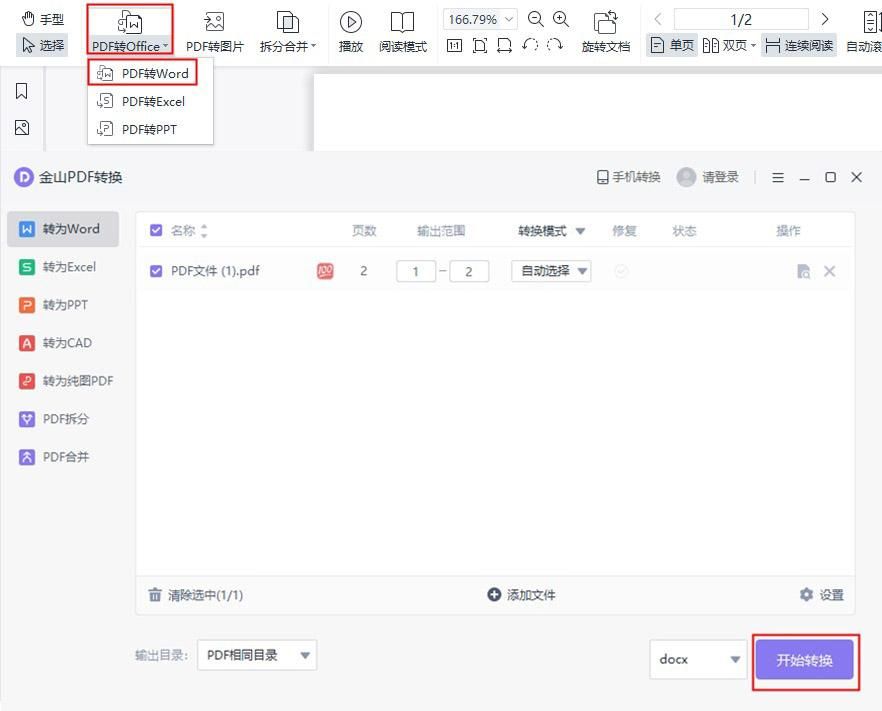Click the end page field showing 2
Image resolution: width=882 pixels, height=711 pixels.
[469, 271]
